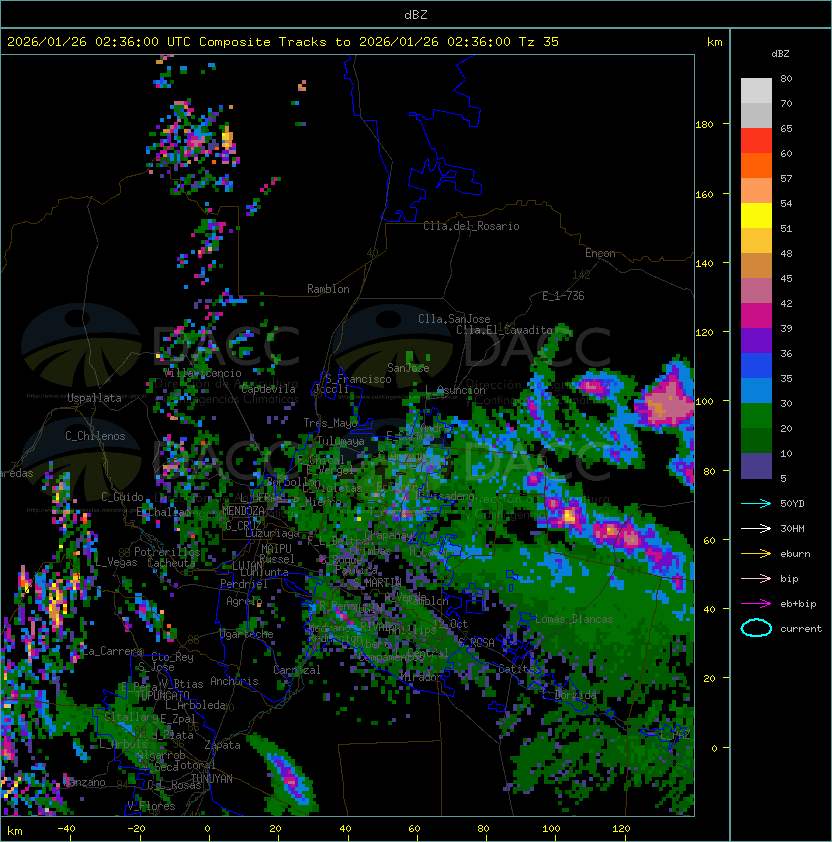832x842 pixels.
Task: Select the light blue swatch between 35 and 30
Action: (756, 391)
